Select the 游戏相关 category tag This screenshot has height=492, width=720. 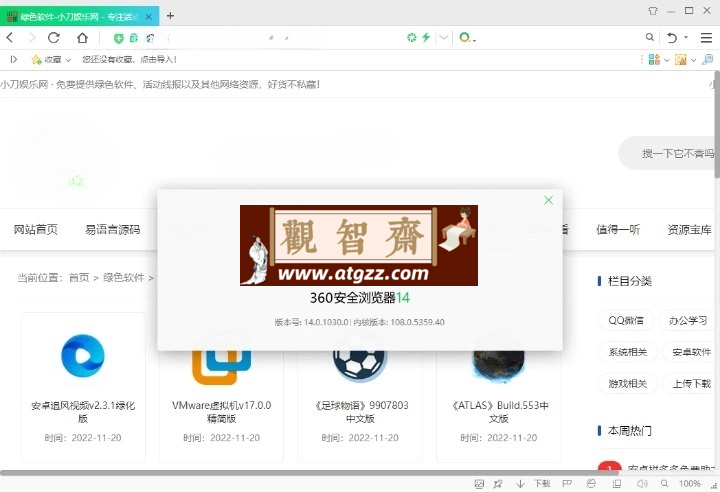pyautogui.click(x=628, y=383)
